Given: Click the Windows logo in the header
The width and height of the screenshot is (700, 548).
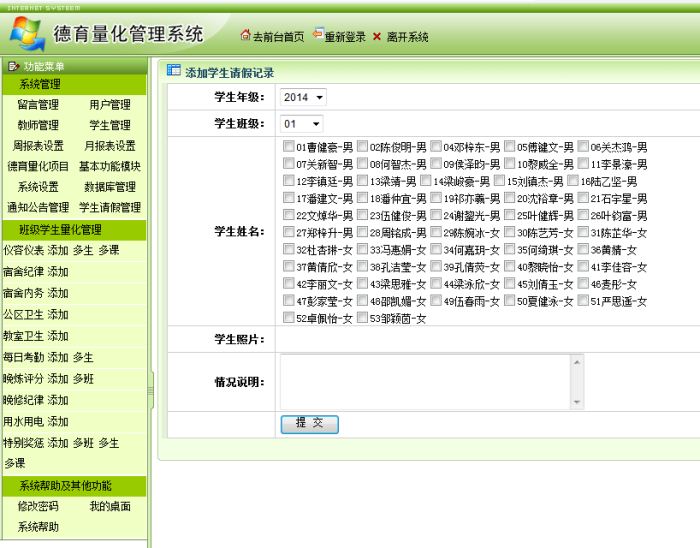Looking at the screenshot, I should (24, 35).
